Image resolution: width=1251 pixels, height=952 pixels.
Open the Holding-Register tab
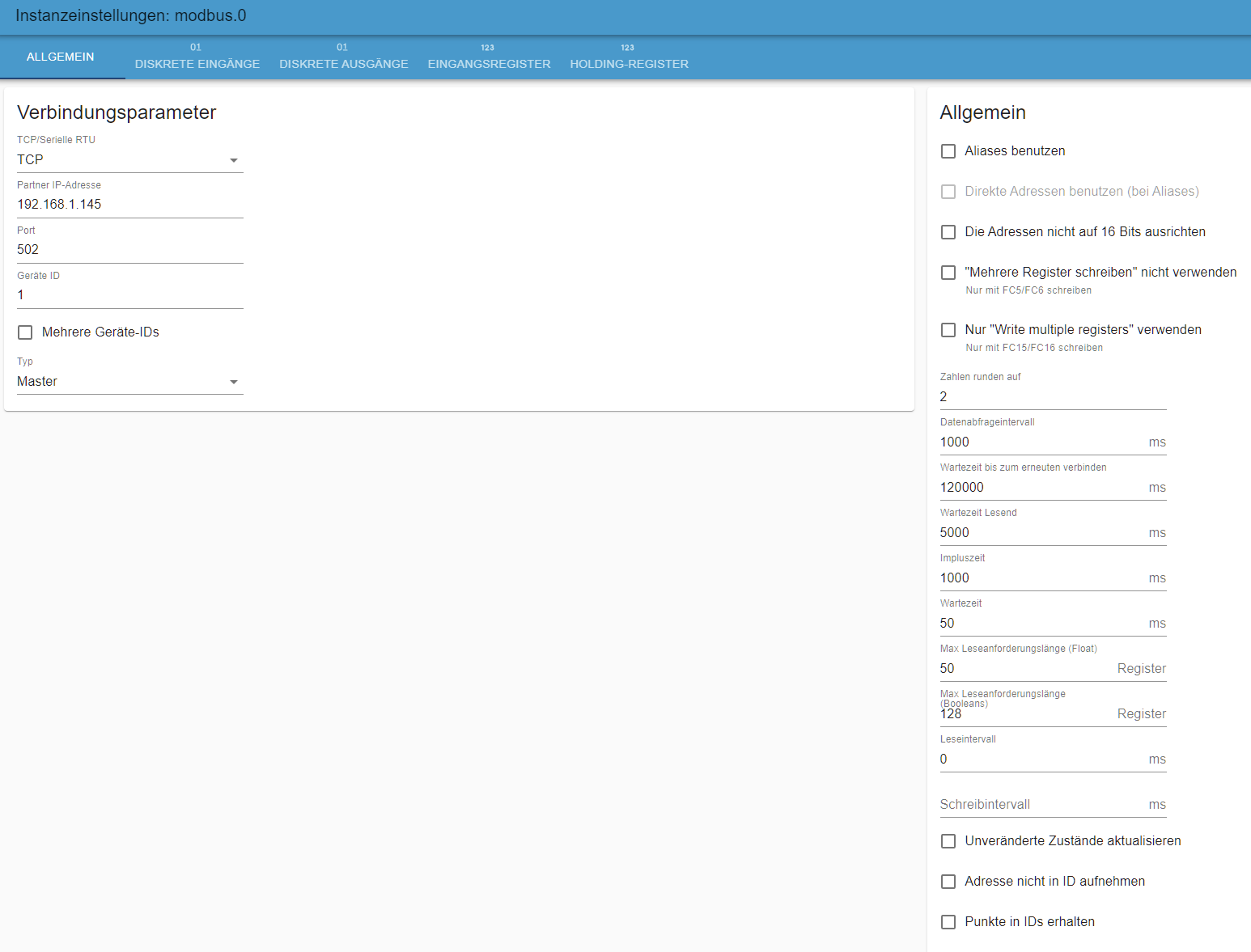click(630, 57)
